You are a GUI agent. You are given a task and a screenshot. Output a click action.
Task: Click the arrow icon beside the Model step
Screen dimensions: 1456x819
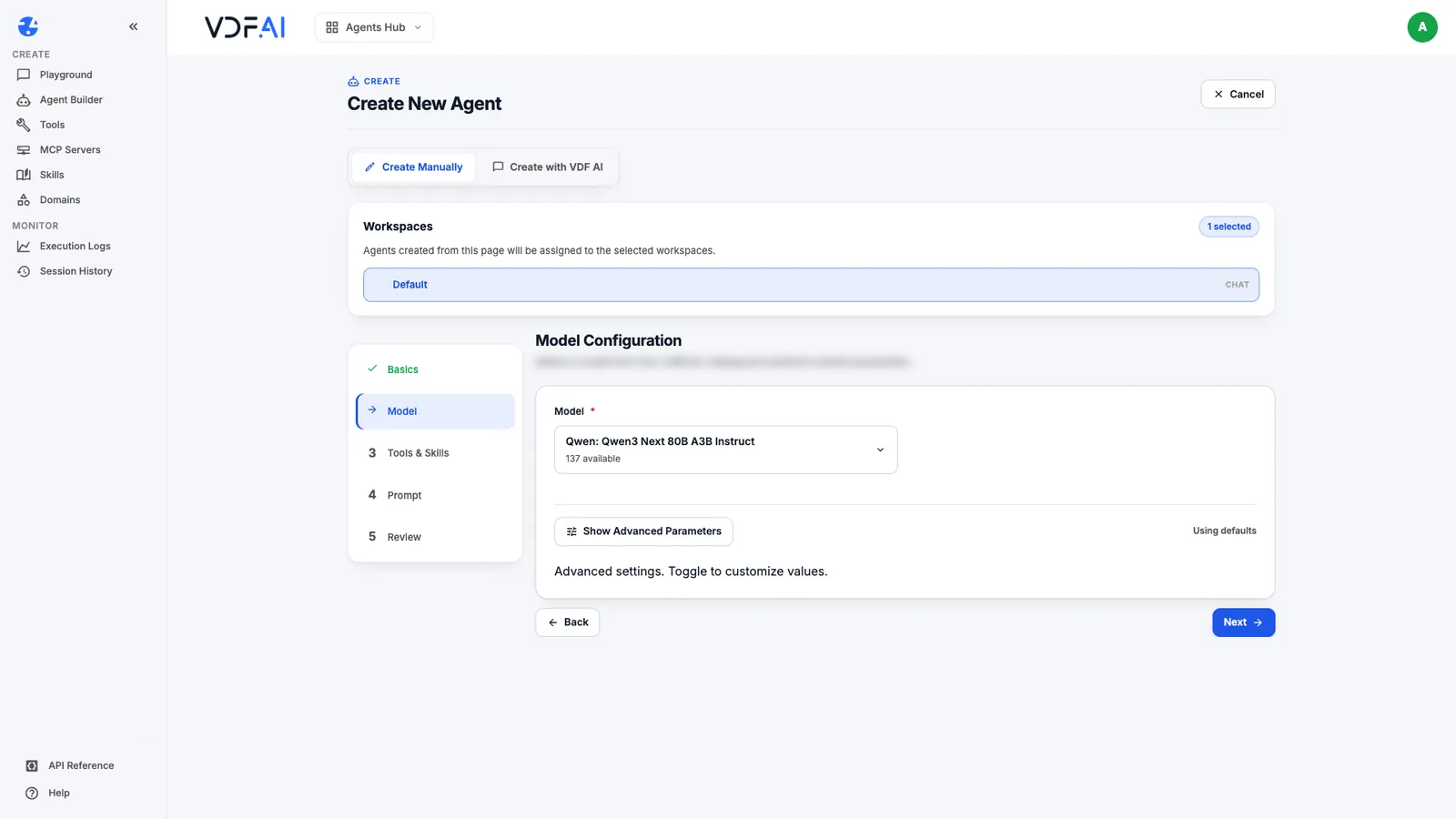point(372,410)
